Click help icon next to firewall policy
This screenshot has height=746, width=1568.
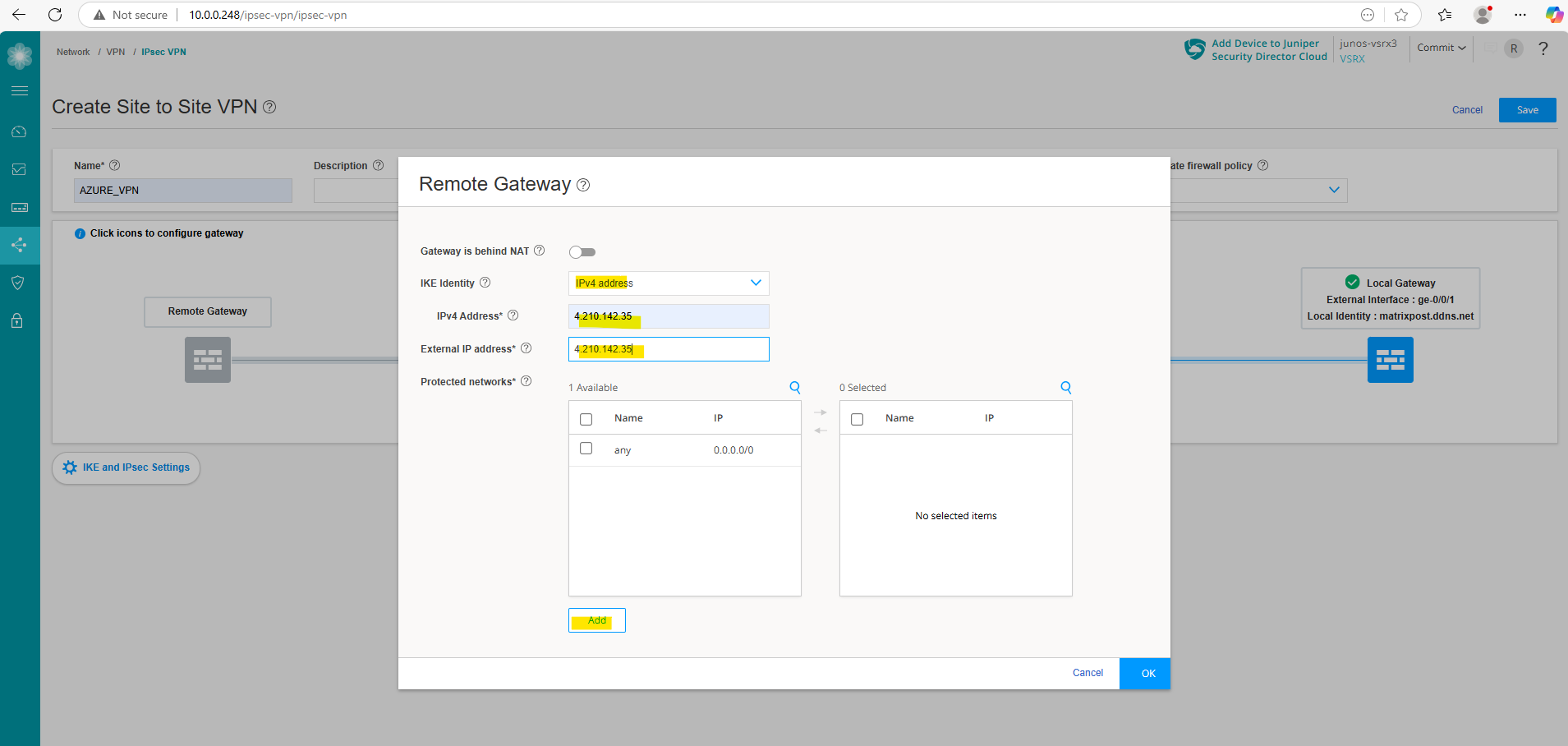[1263, 165]
